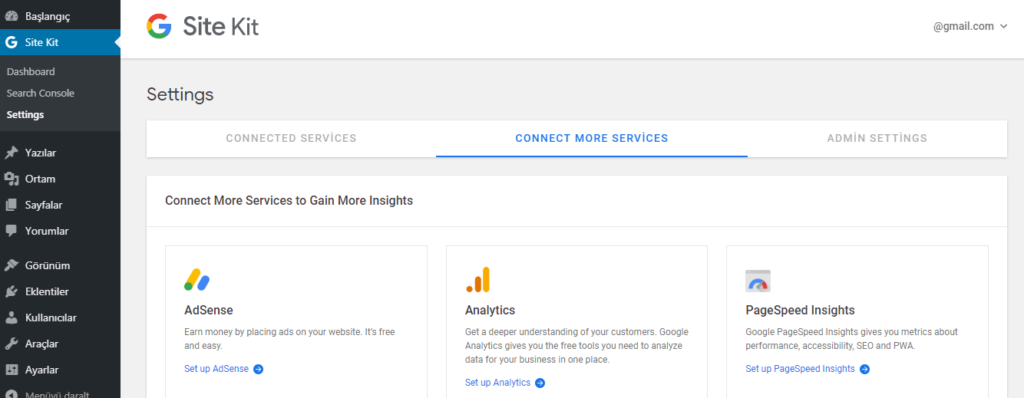Click the AdSense service icon
The image size is (1024, 398).
(197, 280)
